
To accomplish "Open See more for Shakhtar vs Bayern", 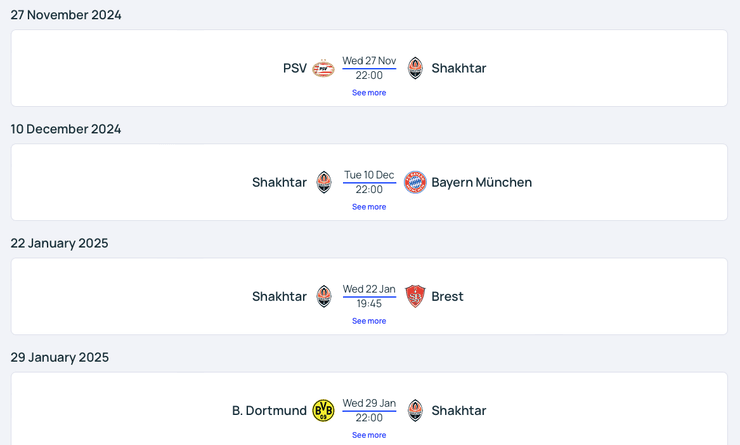I will point(369,207).
